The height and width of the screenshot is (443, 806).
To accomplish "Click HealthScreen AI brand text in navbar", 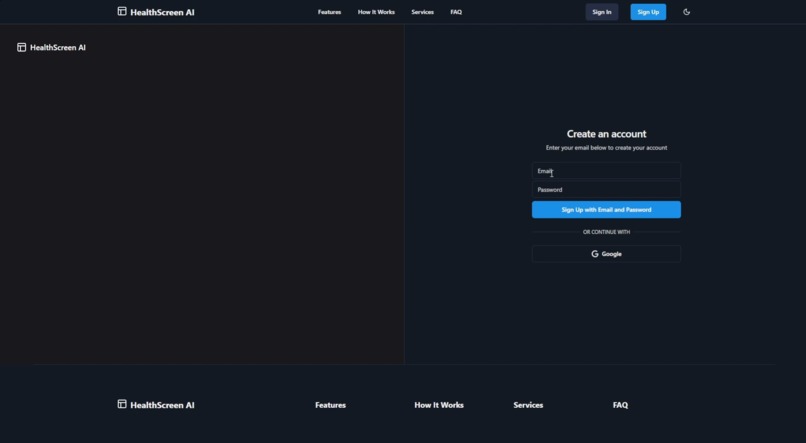I will pyautogui.click(x=162, y=12).
